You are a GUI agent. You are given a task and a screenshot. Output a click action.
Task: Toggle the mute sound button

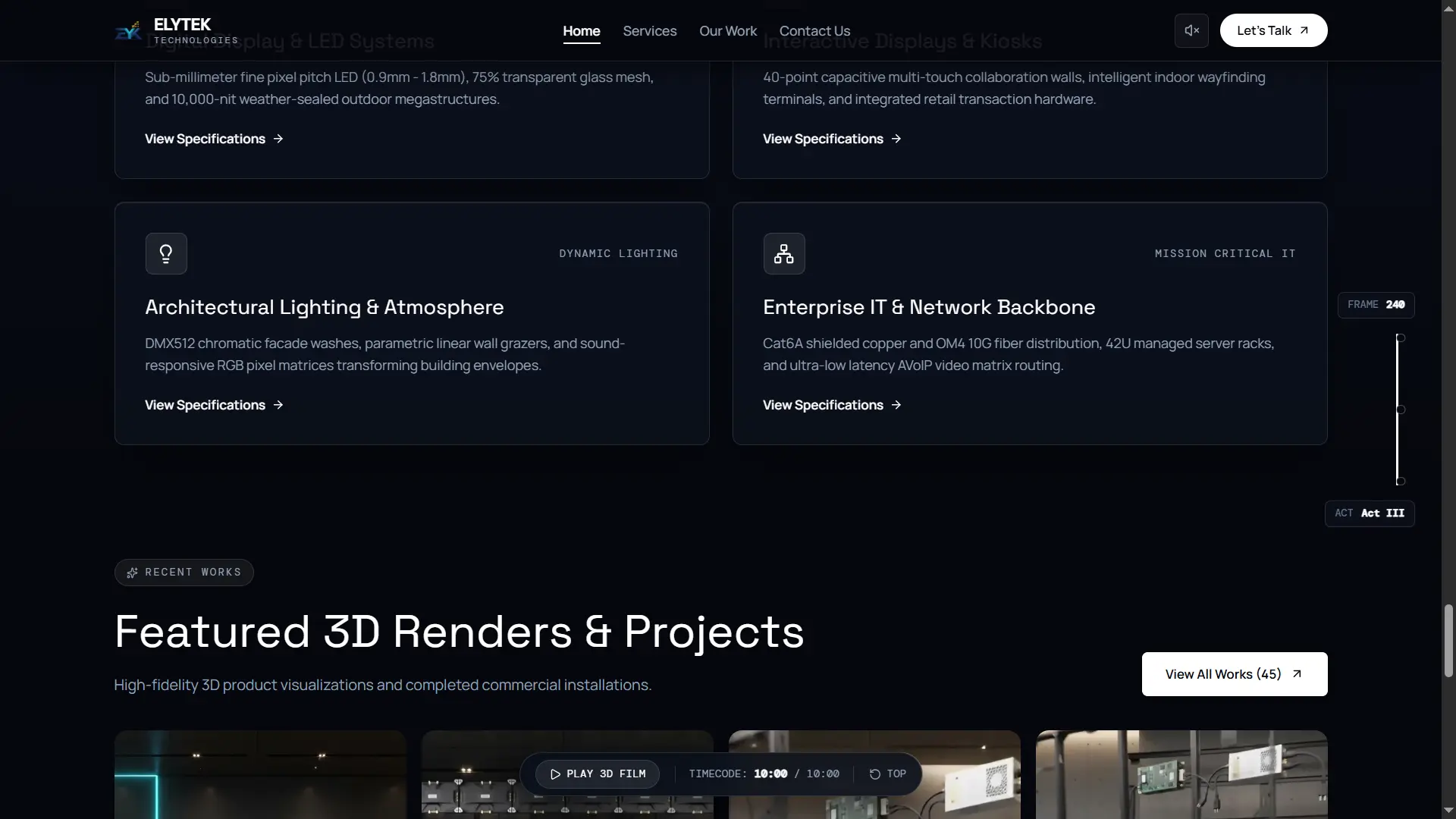[1191, 30]
